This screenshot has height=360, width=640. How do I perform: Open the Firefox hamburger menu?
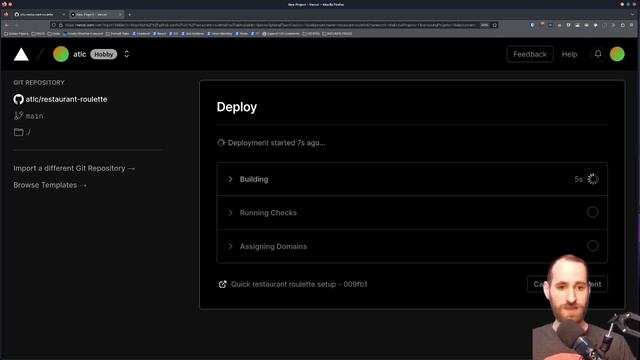[x=632, y=25]
